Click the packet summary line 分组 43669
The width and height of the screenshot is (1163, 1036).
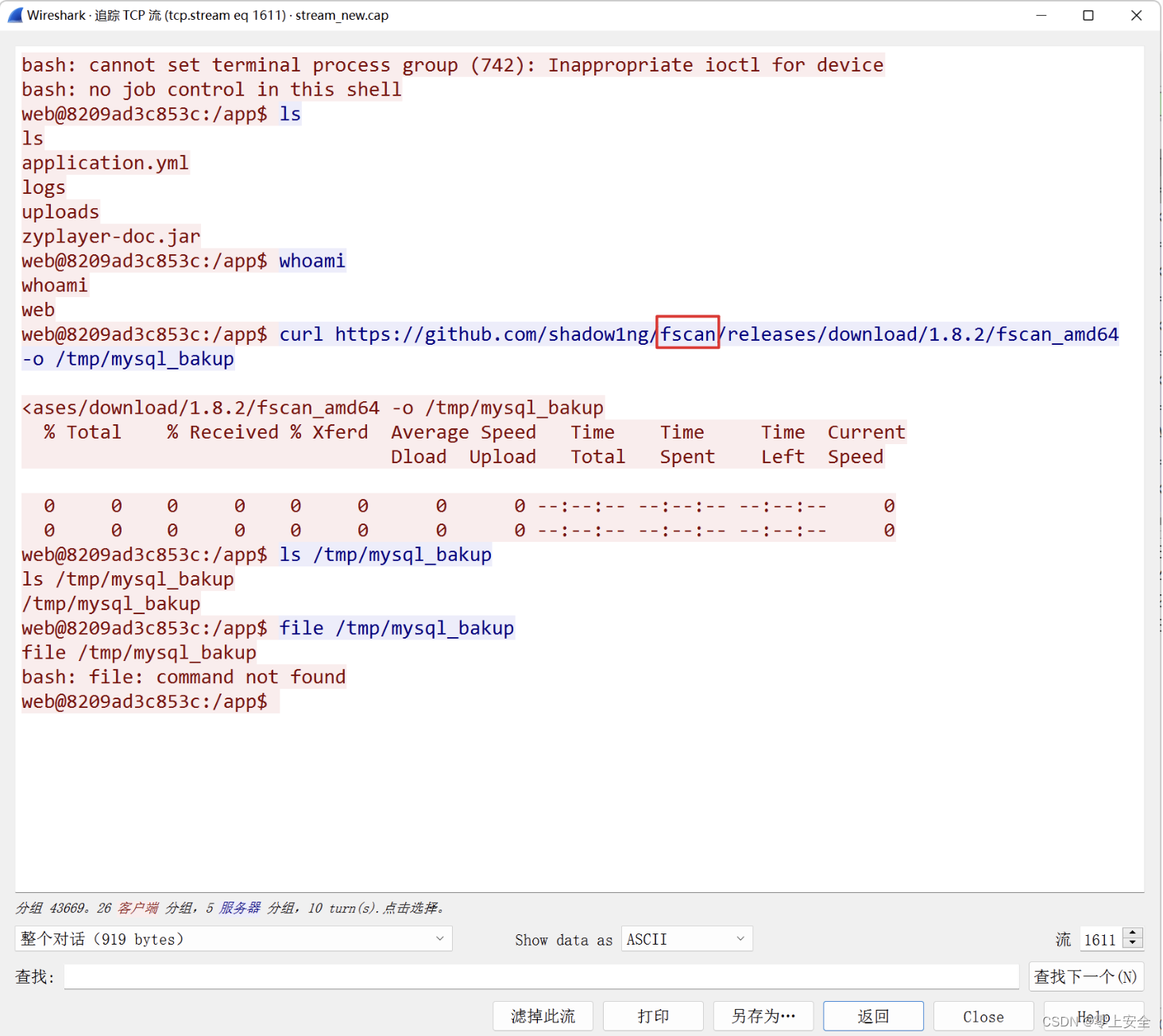click(231, 907)
